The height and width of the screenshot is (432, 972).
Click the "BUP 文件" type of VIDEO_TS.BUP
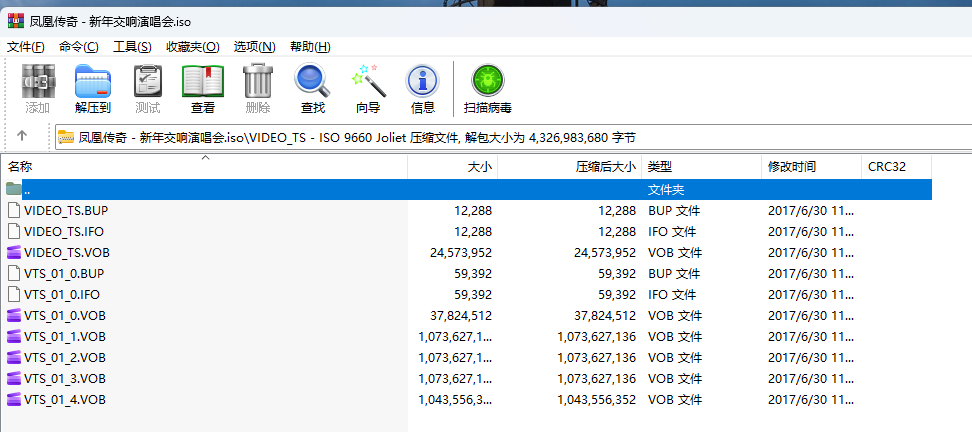pos(674,211)
